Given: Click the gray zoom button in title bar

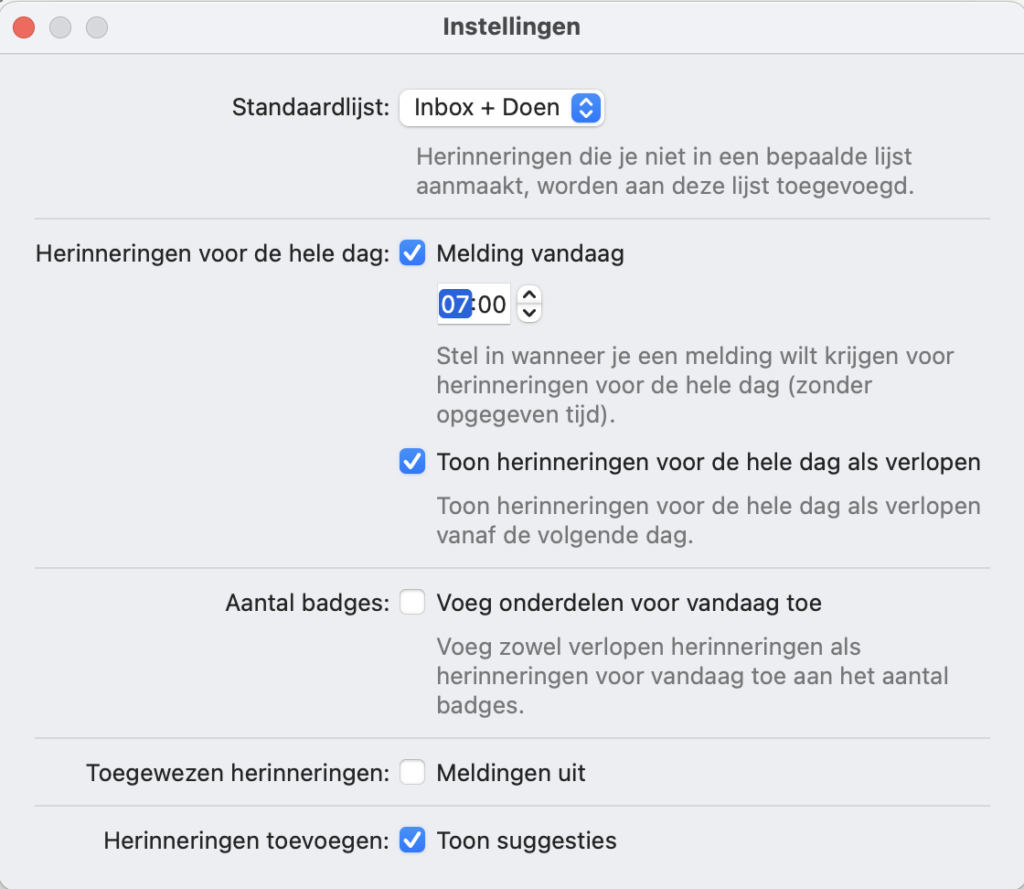Looking at the screenshot, I should (x=96, y=27).
